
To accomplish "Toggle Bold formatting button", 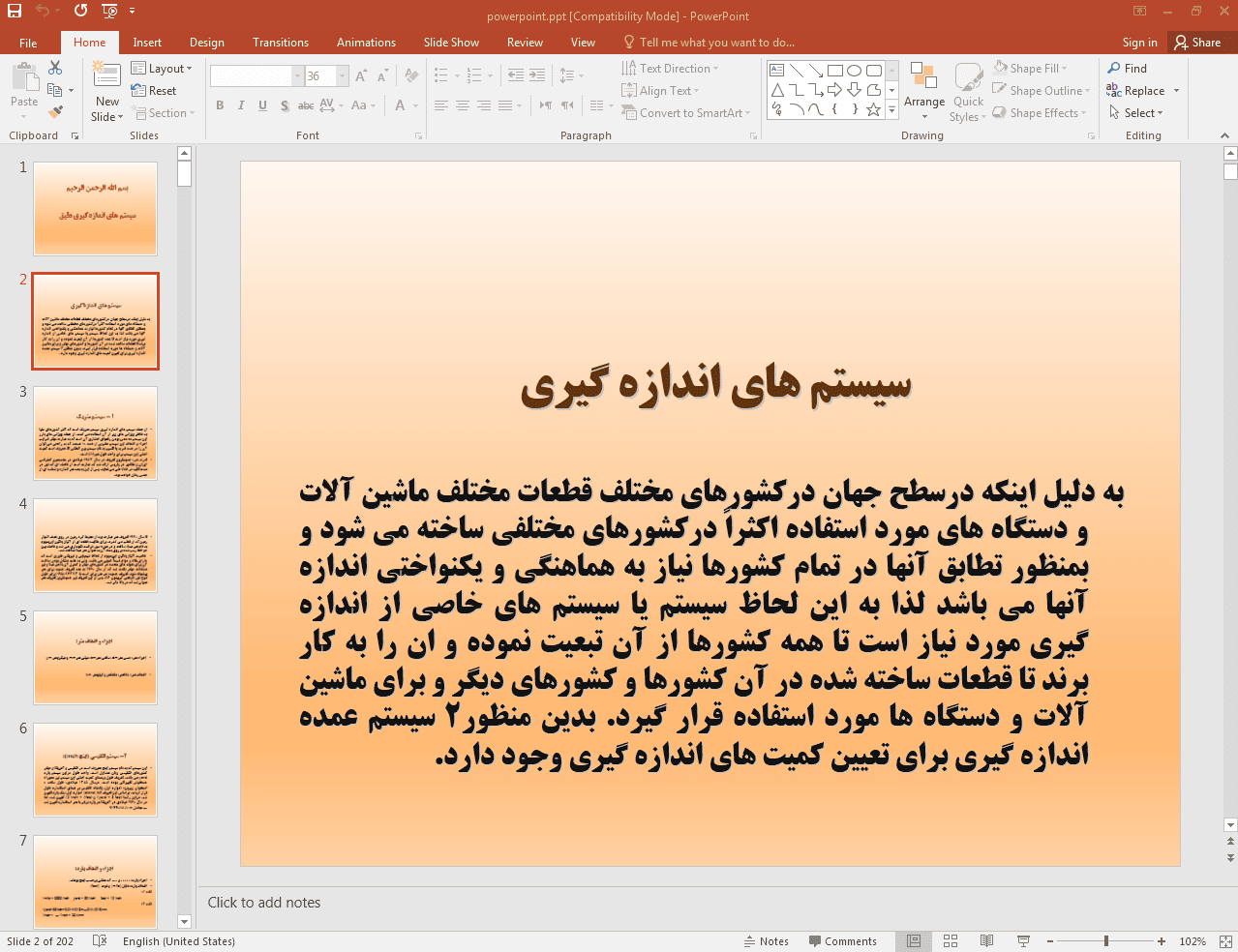I will pyautogui.click(x=220, y=105).
